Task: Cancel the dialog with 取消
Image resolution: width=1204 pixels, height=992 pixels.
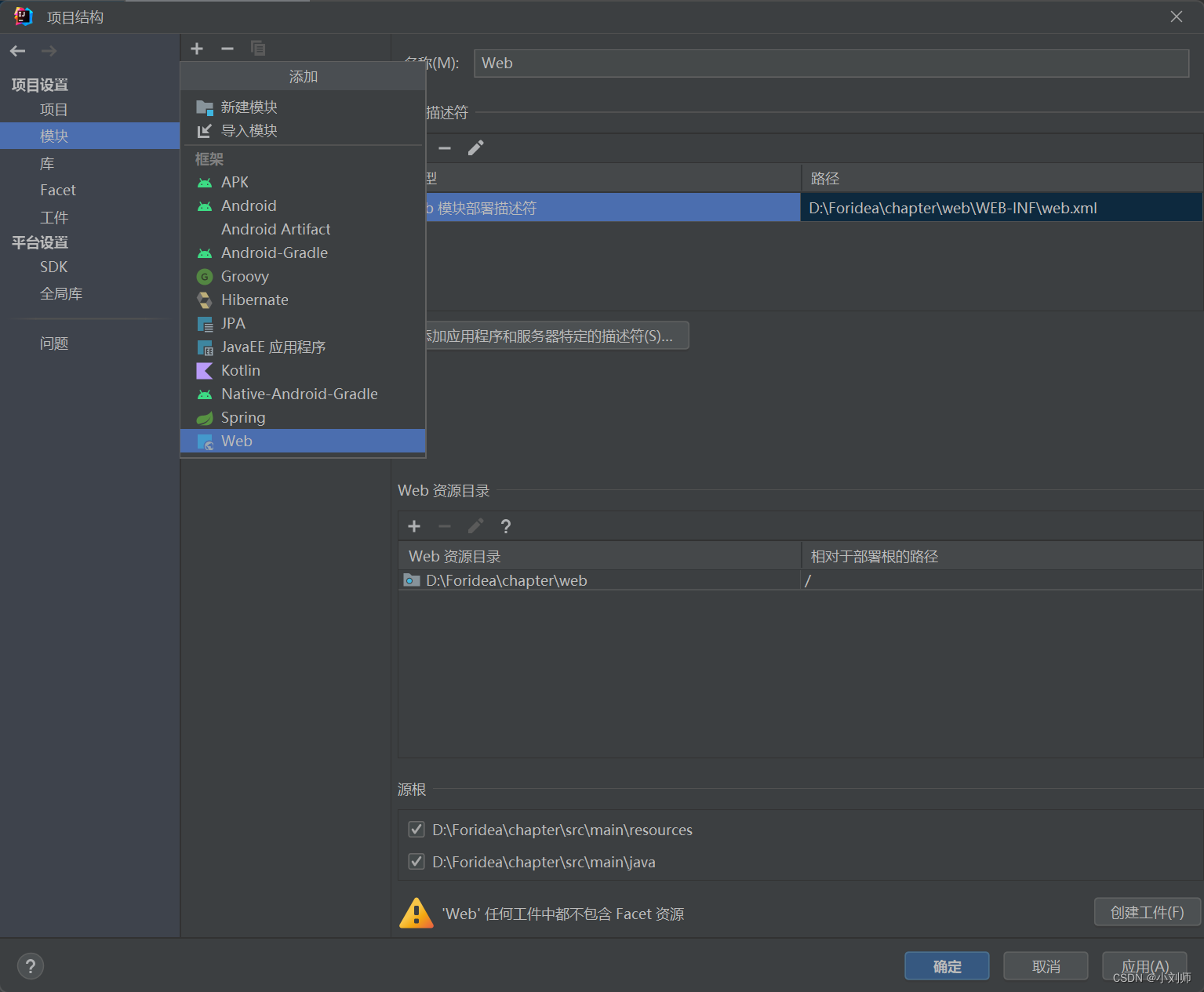Action: point(1046,965)
